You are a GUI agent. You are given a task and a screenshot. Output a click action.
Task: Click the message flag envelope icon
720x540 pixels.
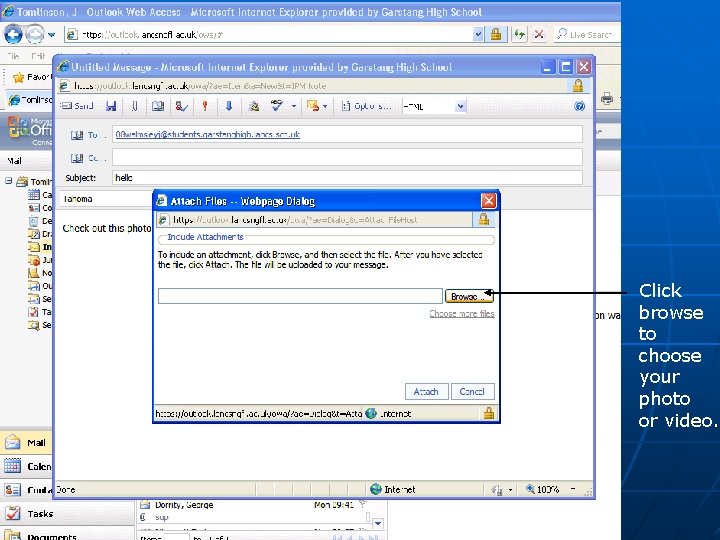[313, 106]
